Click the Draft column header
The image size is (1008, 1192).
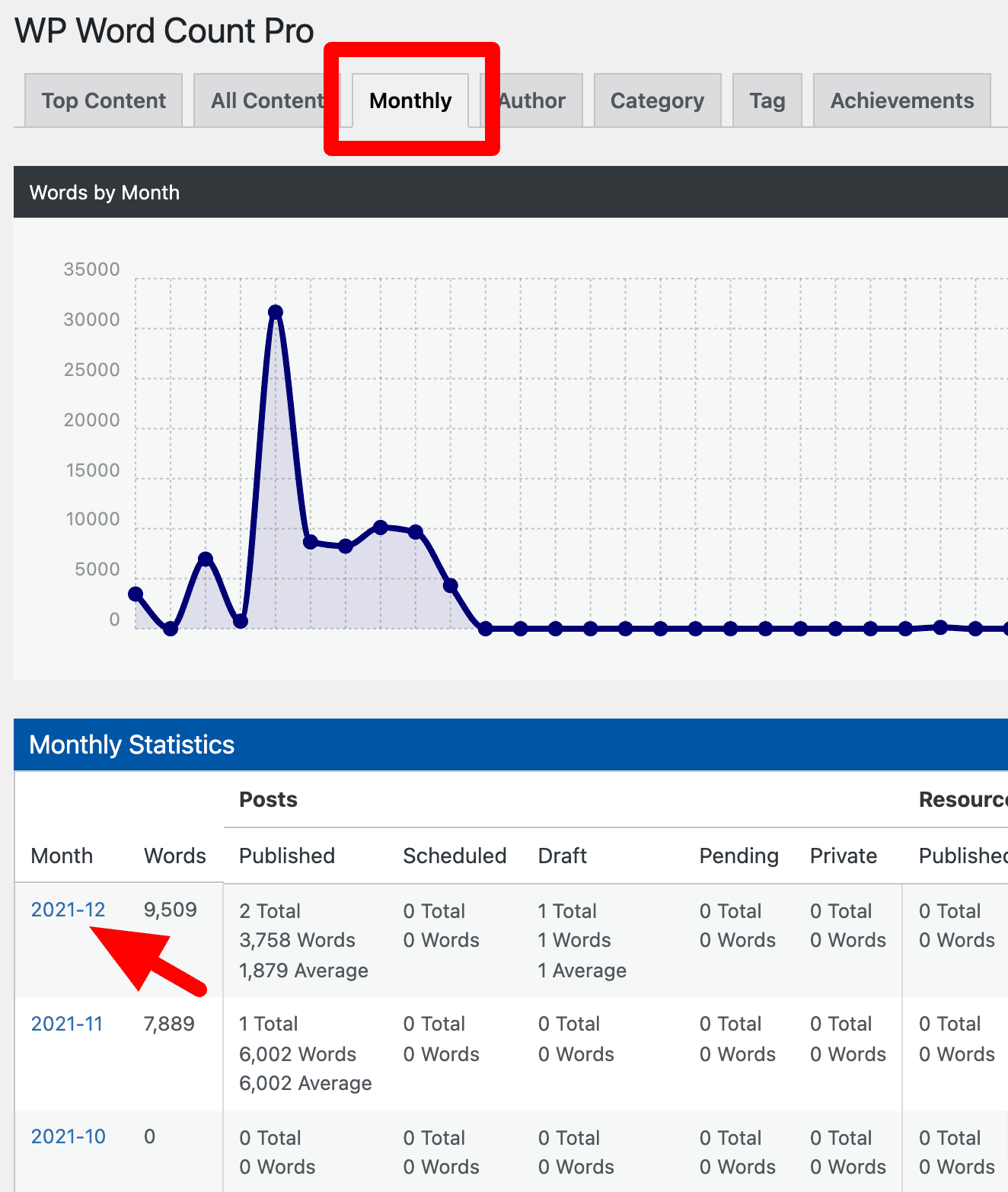click(562, 856)
